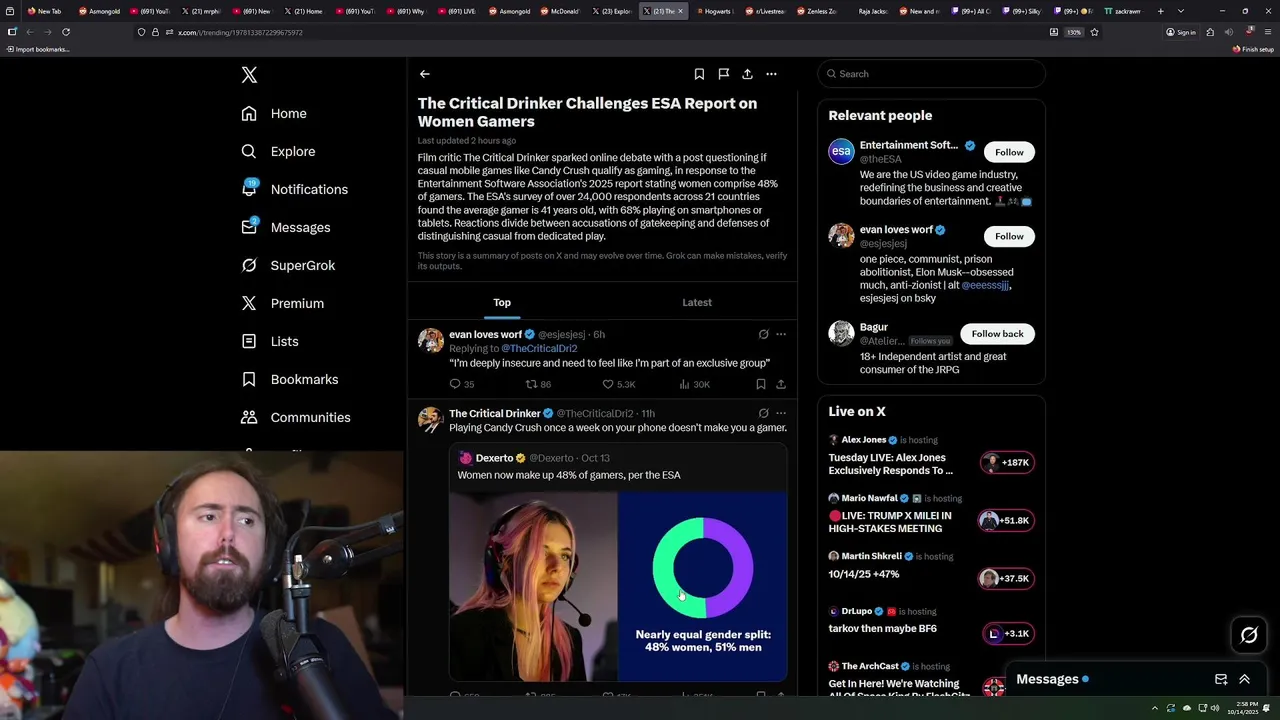Follow Entertainment Software Association account
The image size is (1280, 720).
1009,152
